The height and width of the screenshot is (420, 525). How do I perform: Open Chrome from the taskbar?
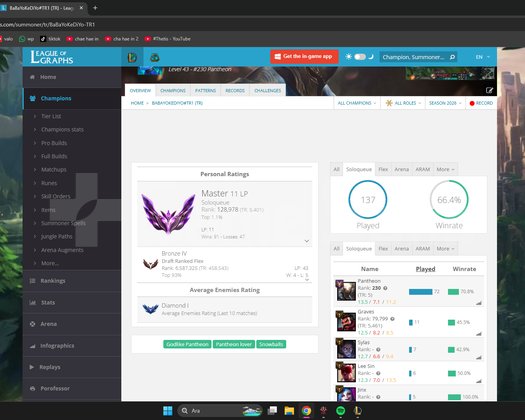tap(306, 411)
